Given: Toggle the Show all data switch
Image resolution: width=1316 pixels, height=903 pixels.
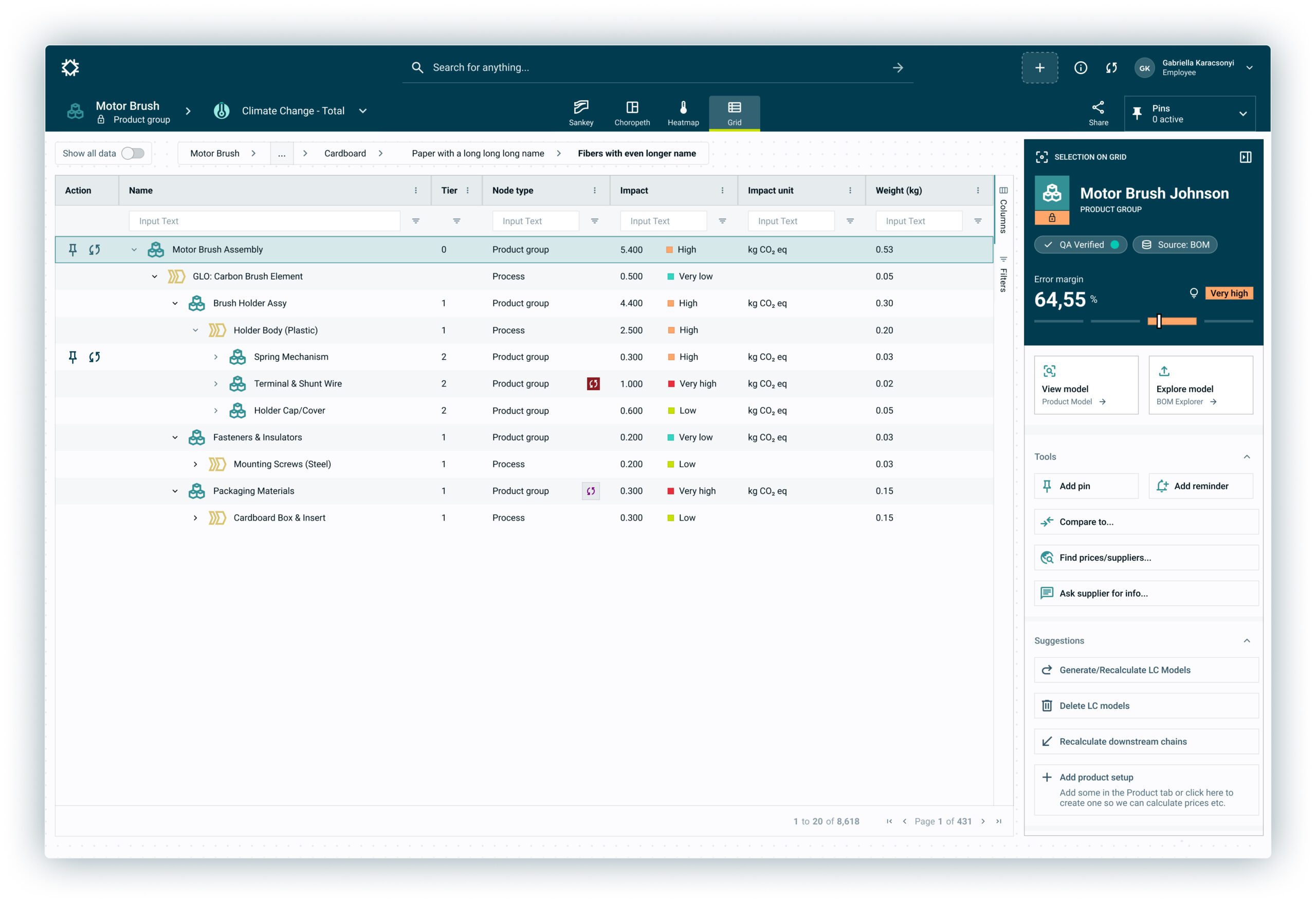Looking at the screenshot, I should [133, 154].
